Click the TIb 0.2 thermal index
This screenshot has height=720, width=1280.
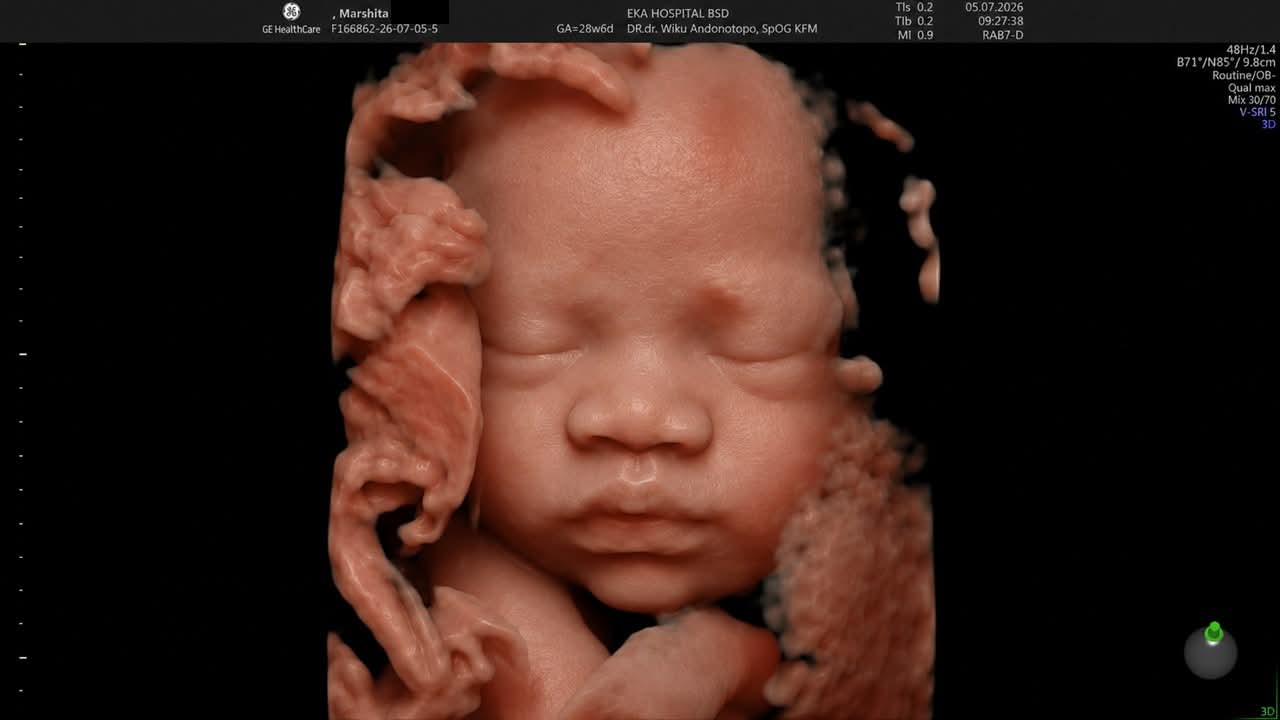coord(914,21)
